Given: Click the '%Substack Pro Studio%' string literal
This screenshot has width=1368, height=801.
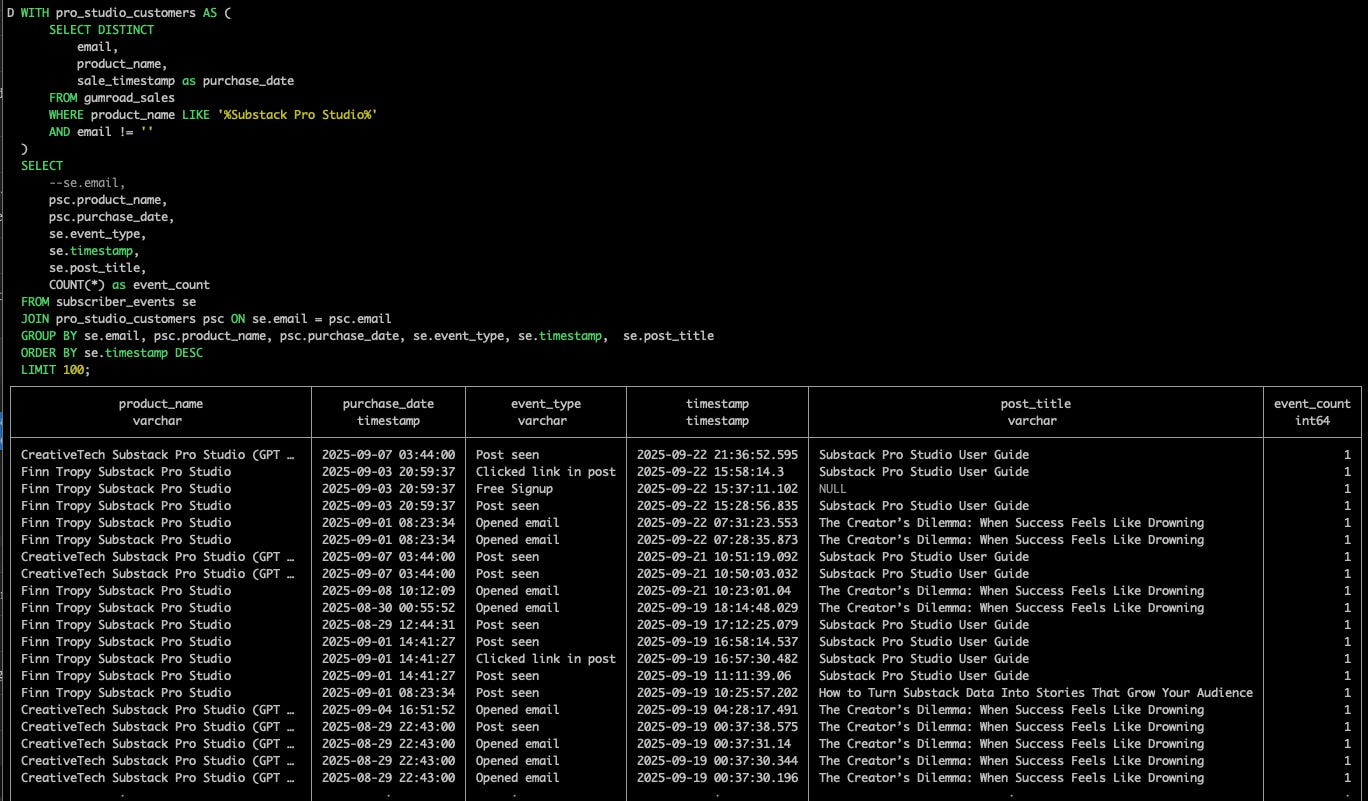Looking at the screenshot, I should pos(297,115).
